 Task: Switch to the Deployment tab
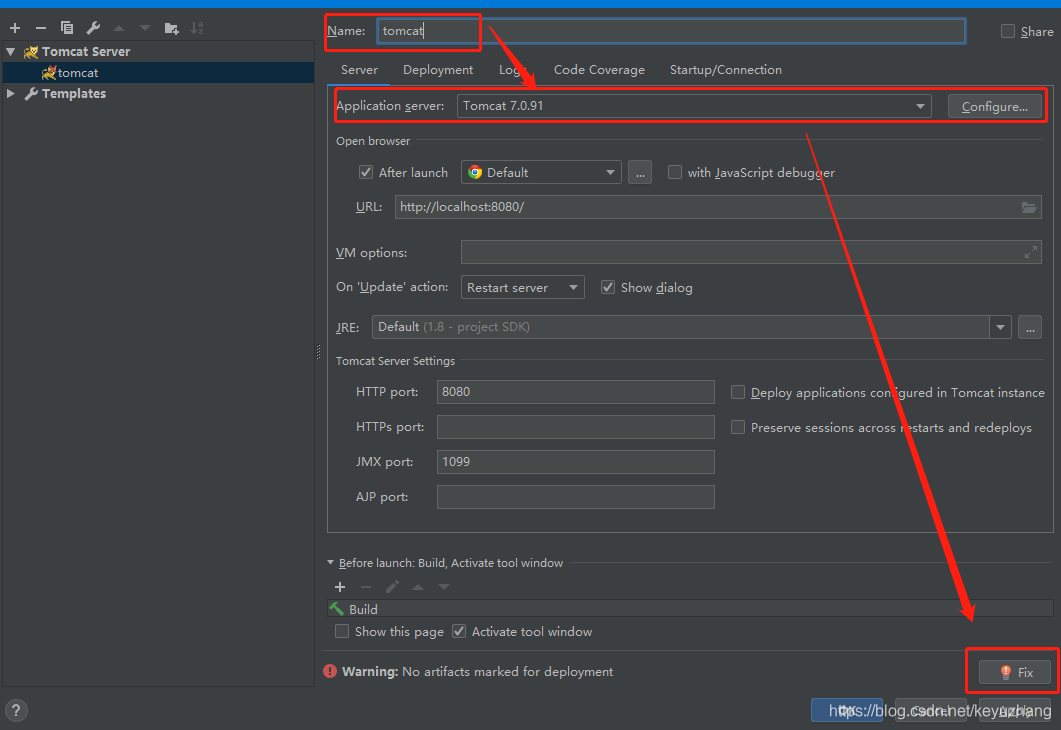(438, 70)
